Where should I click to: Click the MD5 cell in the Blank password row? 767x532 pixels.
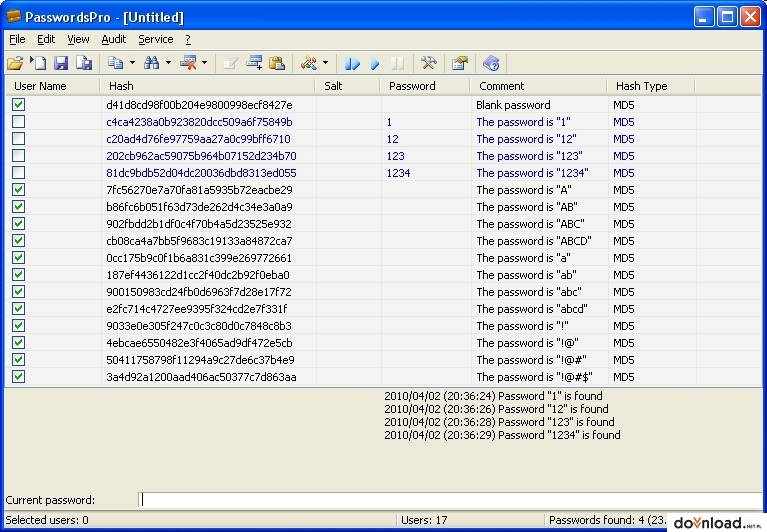point(624,105)
